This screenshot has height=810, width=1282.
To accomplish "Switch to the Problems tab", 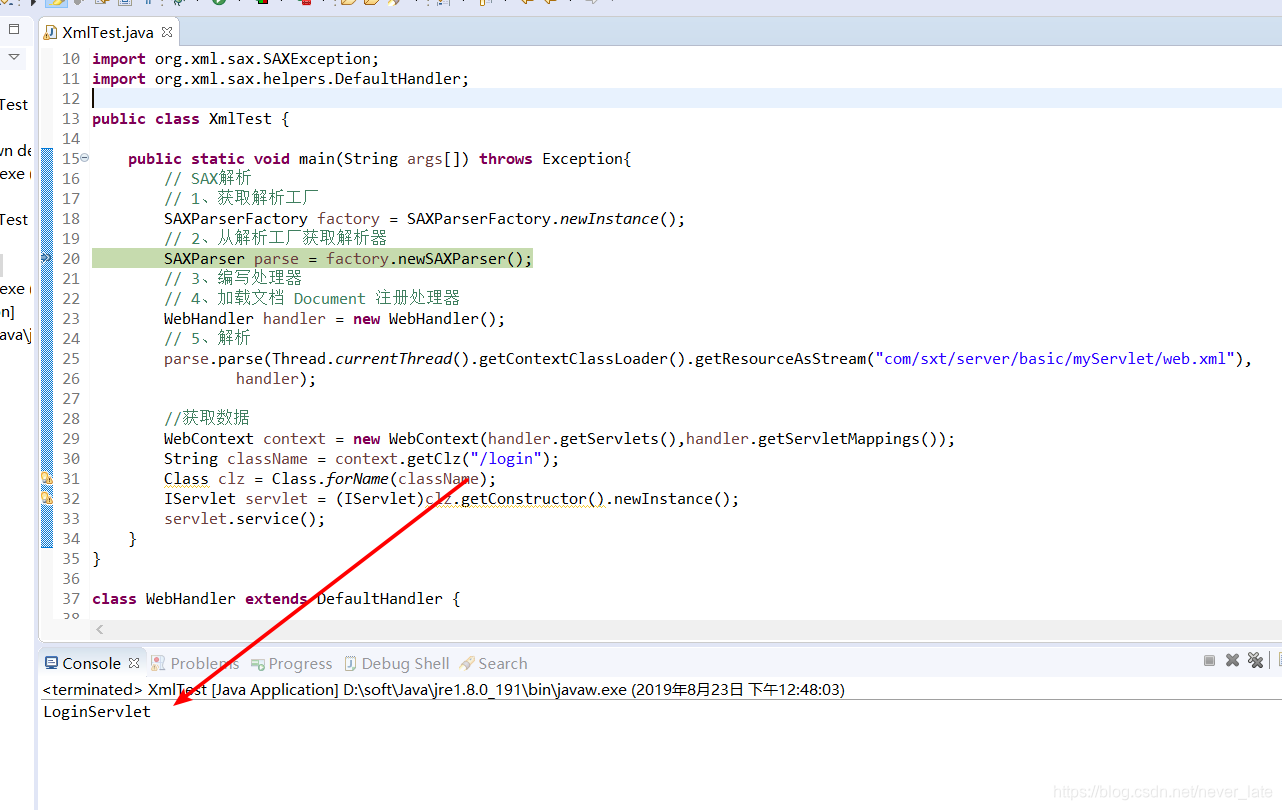I will (x=195, y=663).
